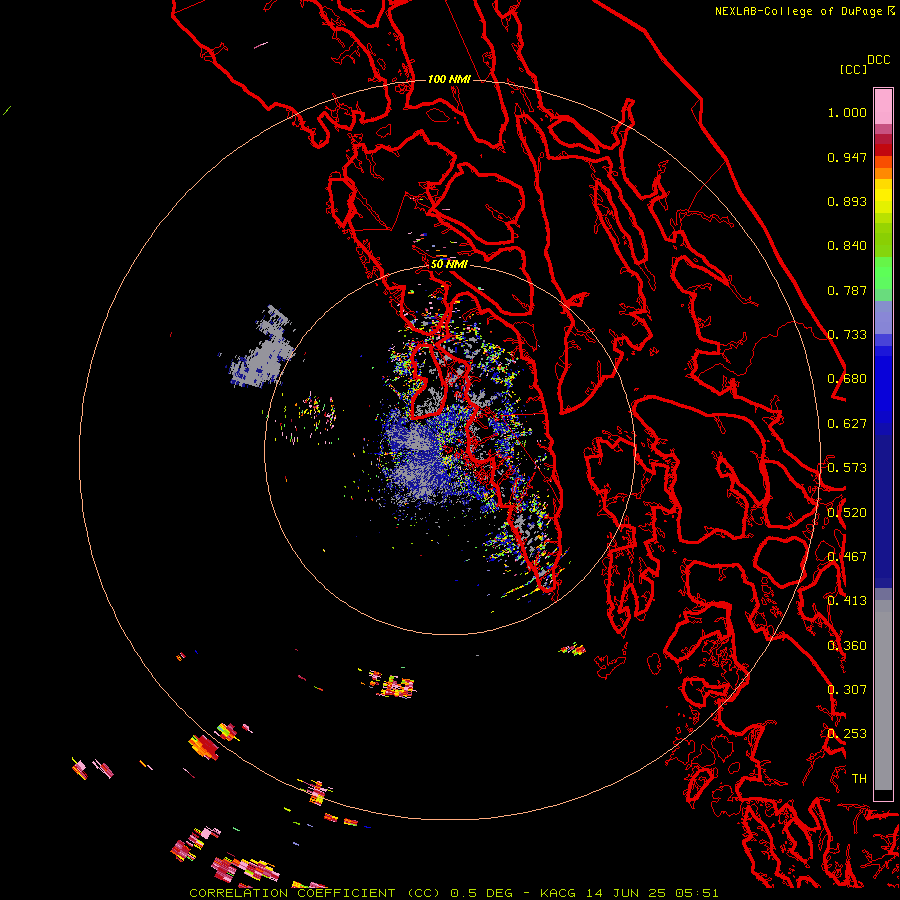900x900 pixels.
Task: Select the 0.627 scale value
Action: tap(847, 424)
